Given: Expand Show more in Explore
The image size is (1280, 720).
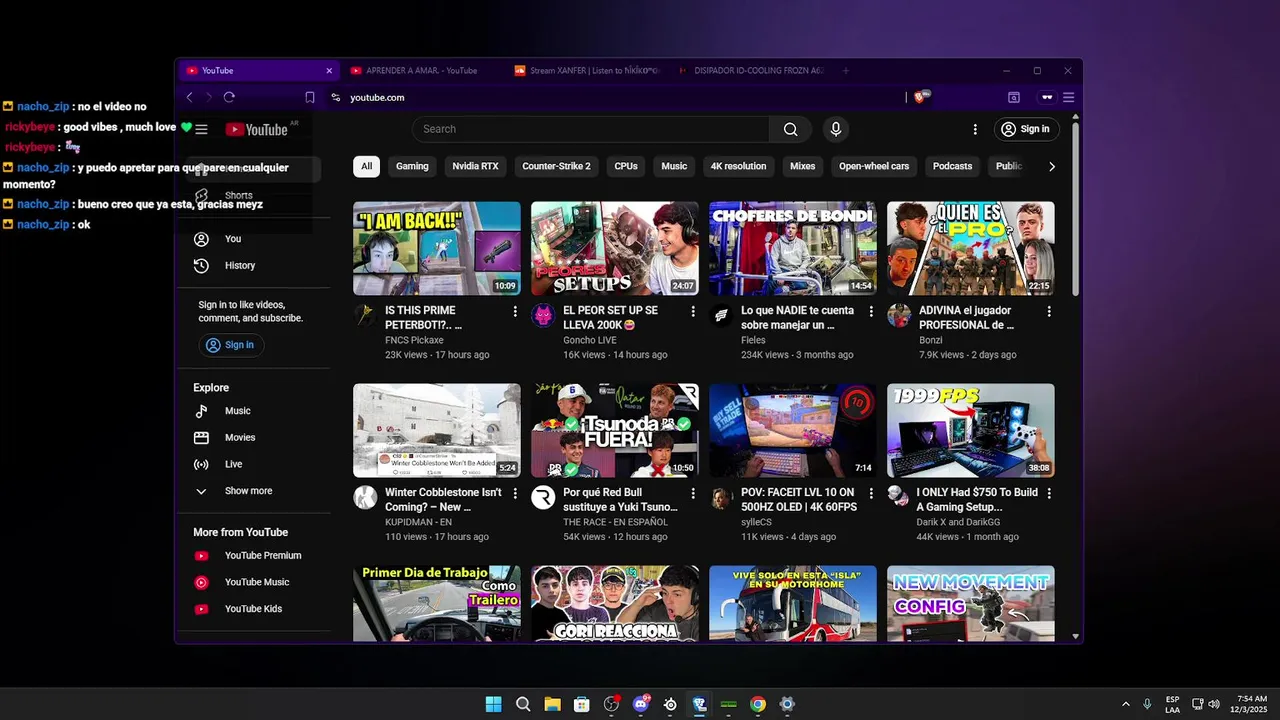Looking at the screenshot, I should point(253,491).
